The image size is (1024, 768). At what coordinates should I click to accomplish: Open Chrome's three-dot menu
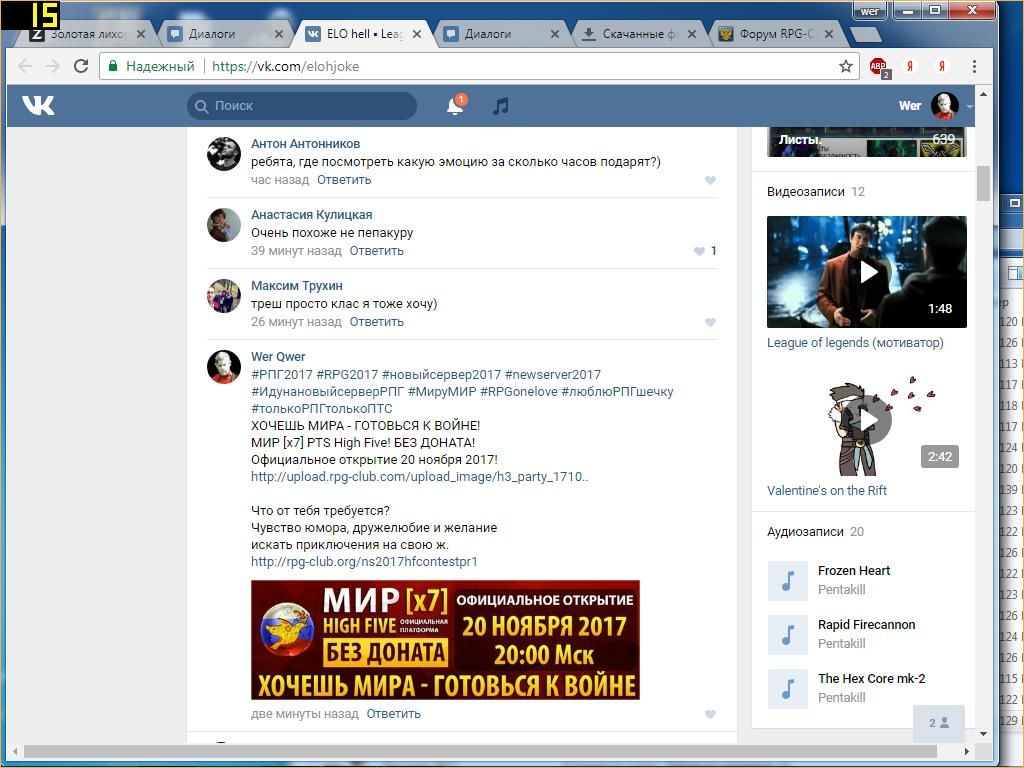click(974, 66)
